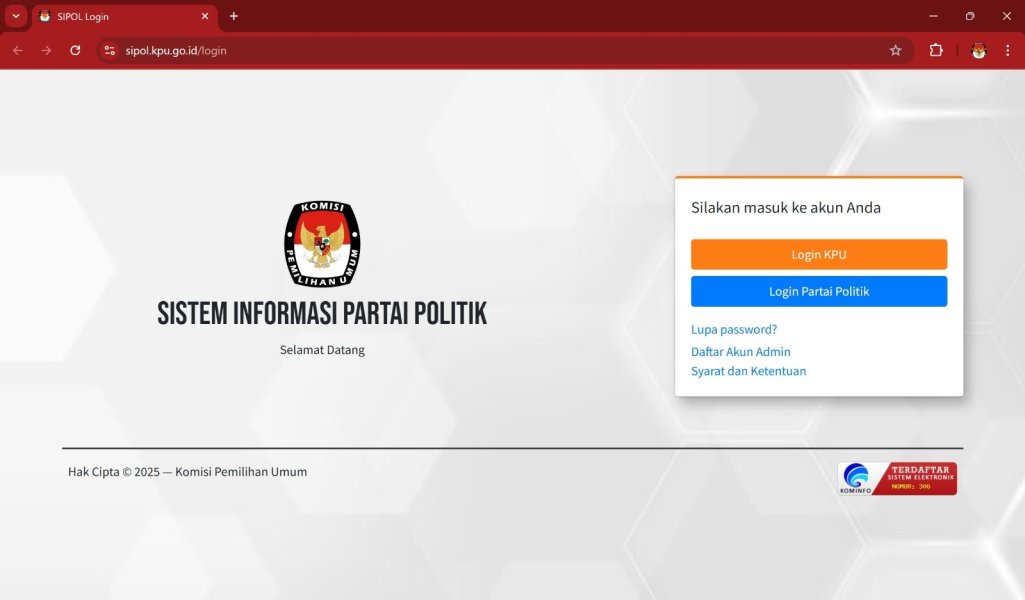Open the Syarat dan Ketentuan link

[748, 371]
